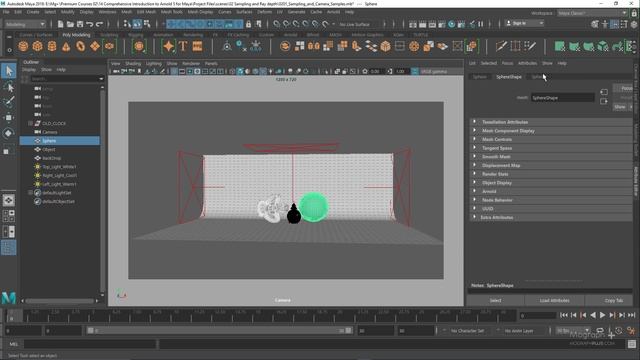Open the viewport Renderer menu
Image resolution: width=640 pixels, height=360 pixels.
click(191, 64)
